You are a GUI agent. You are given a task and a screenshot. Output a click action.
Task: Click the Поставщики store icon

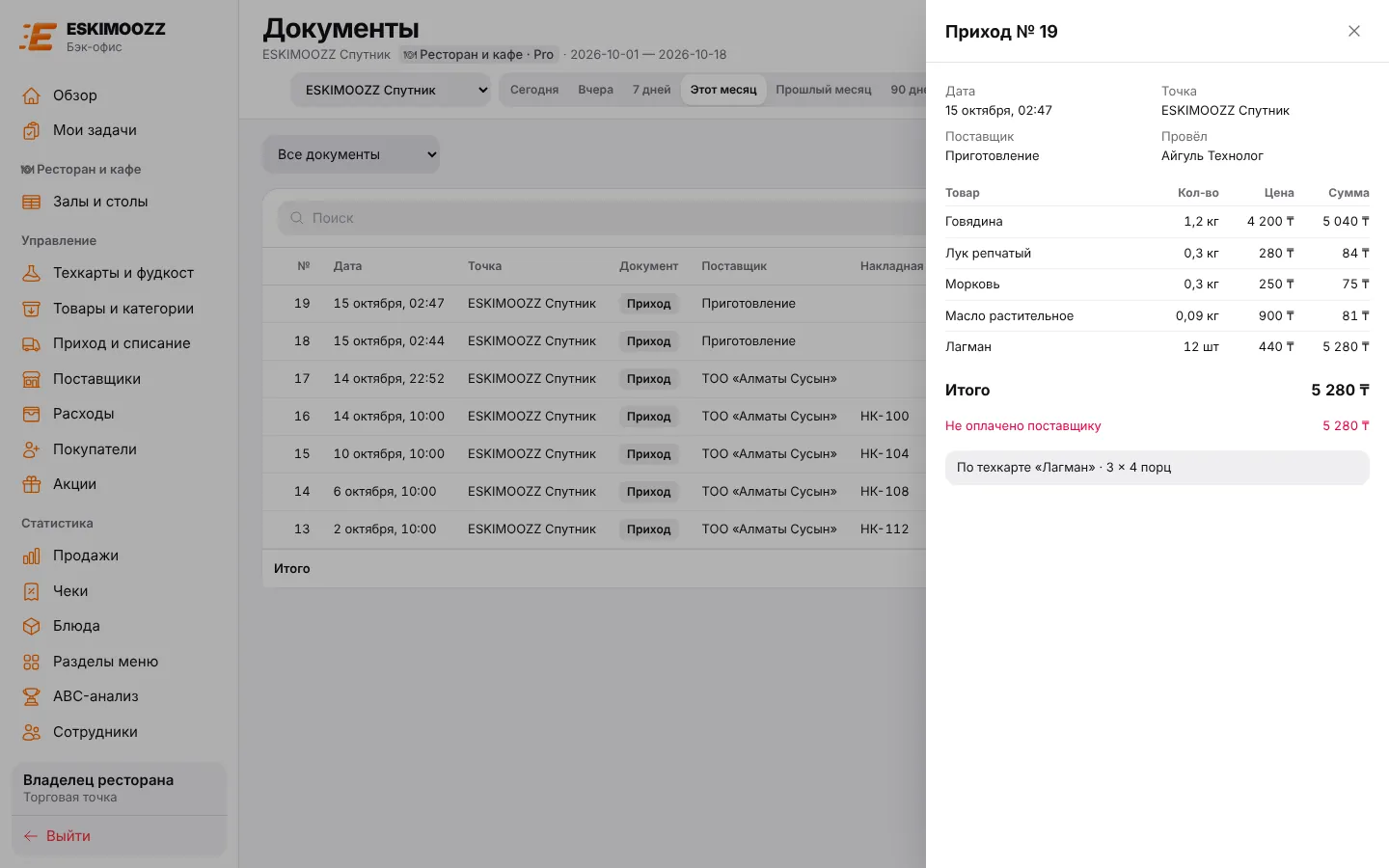[32, 379]
